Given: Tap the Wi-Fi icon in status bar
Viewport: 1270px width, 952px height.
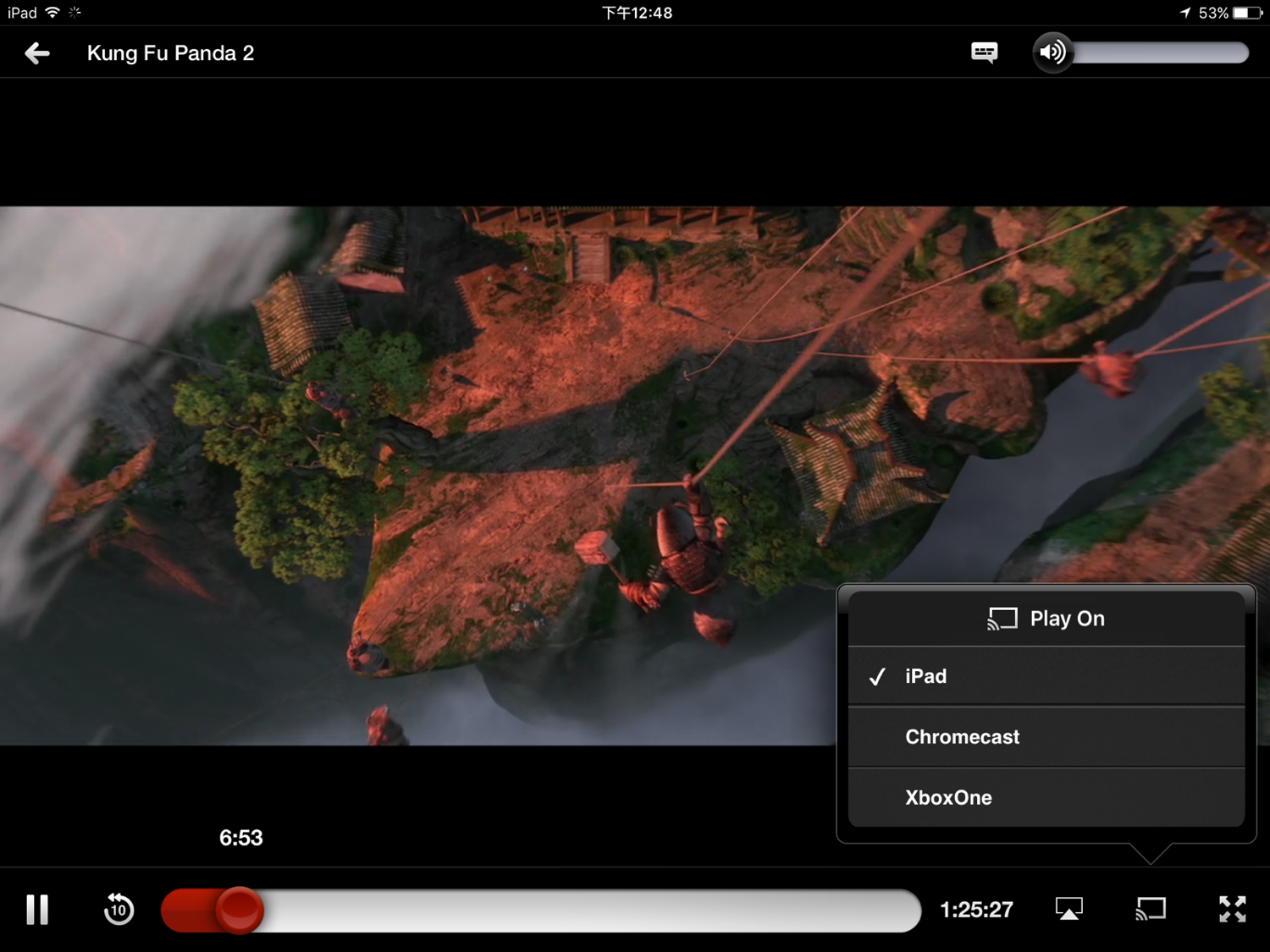Looking at the screenshot, I should coord(52,13).
